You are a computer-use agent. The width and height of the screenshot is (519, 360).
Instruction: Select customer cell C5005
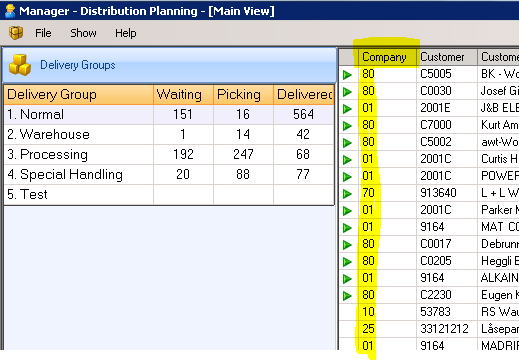coord(447,74)
